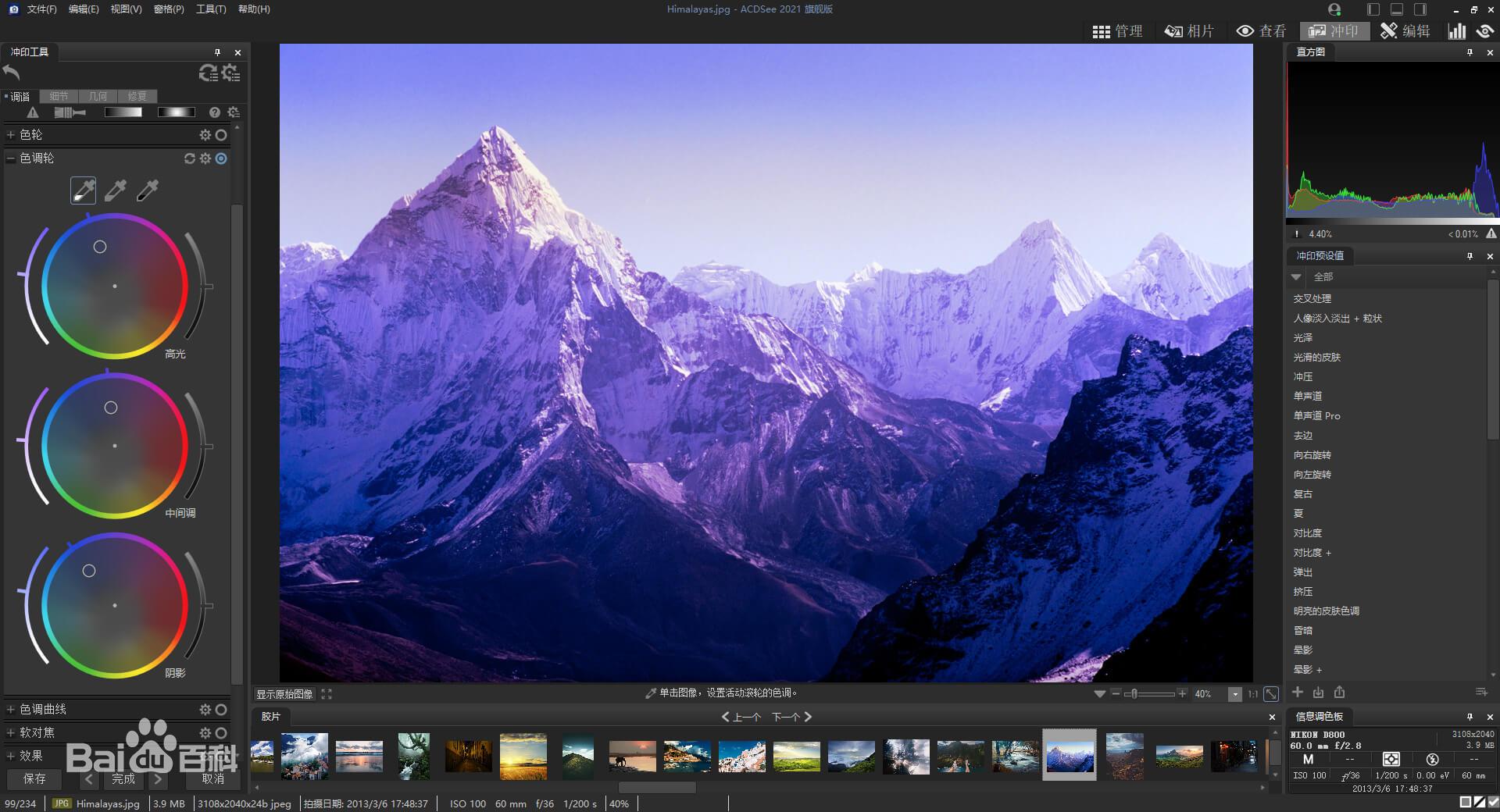Image resolution: width=1500 pixels, height=812 pixels.
Task: Select the develop brush tool
Action: 70,112
